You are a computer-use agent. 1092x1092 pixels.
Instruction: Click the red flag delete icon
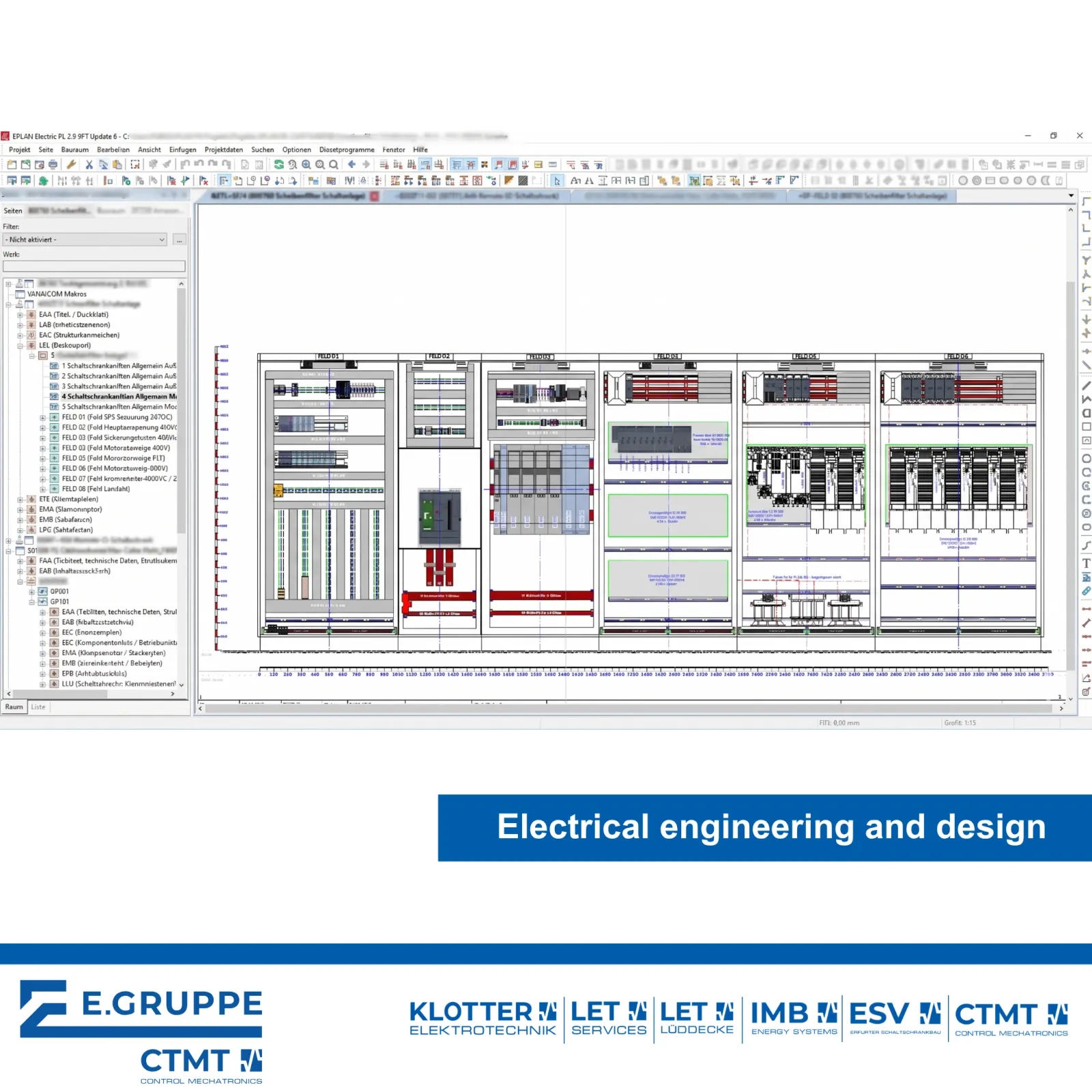pyautogui.click(x=203, y=181)
